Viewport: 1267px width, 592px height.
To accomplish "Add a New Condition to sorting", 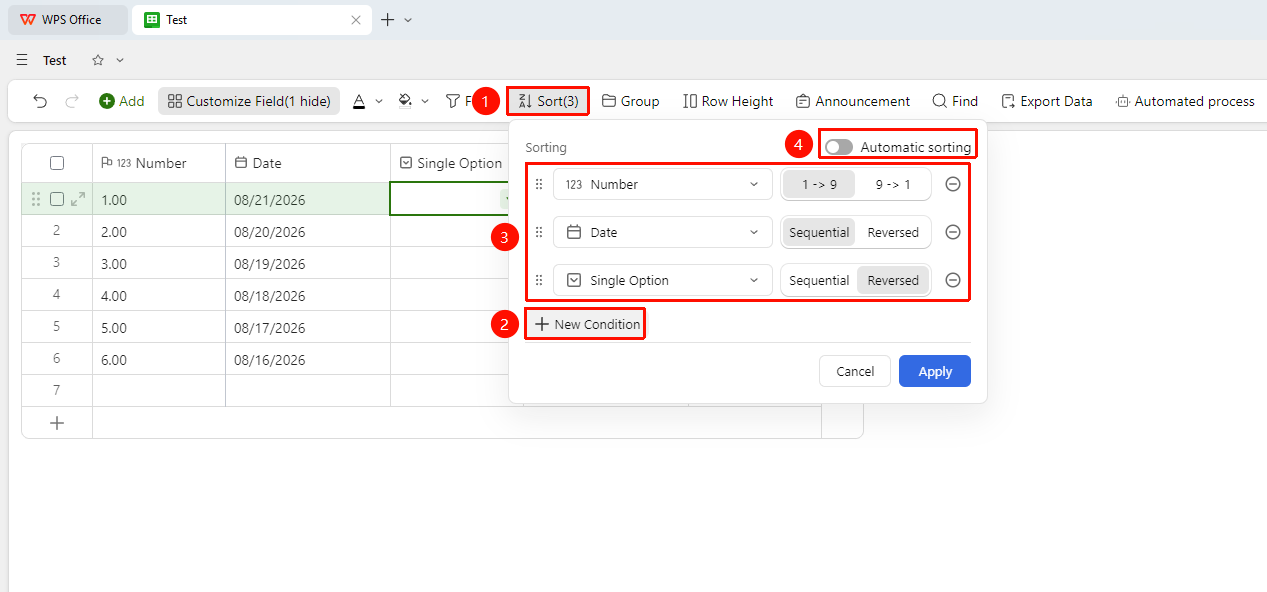I will point(587,324).
